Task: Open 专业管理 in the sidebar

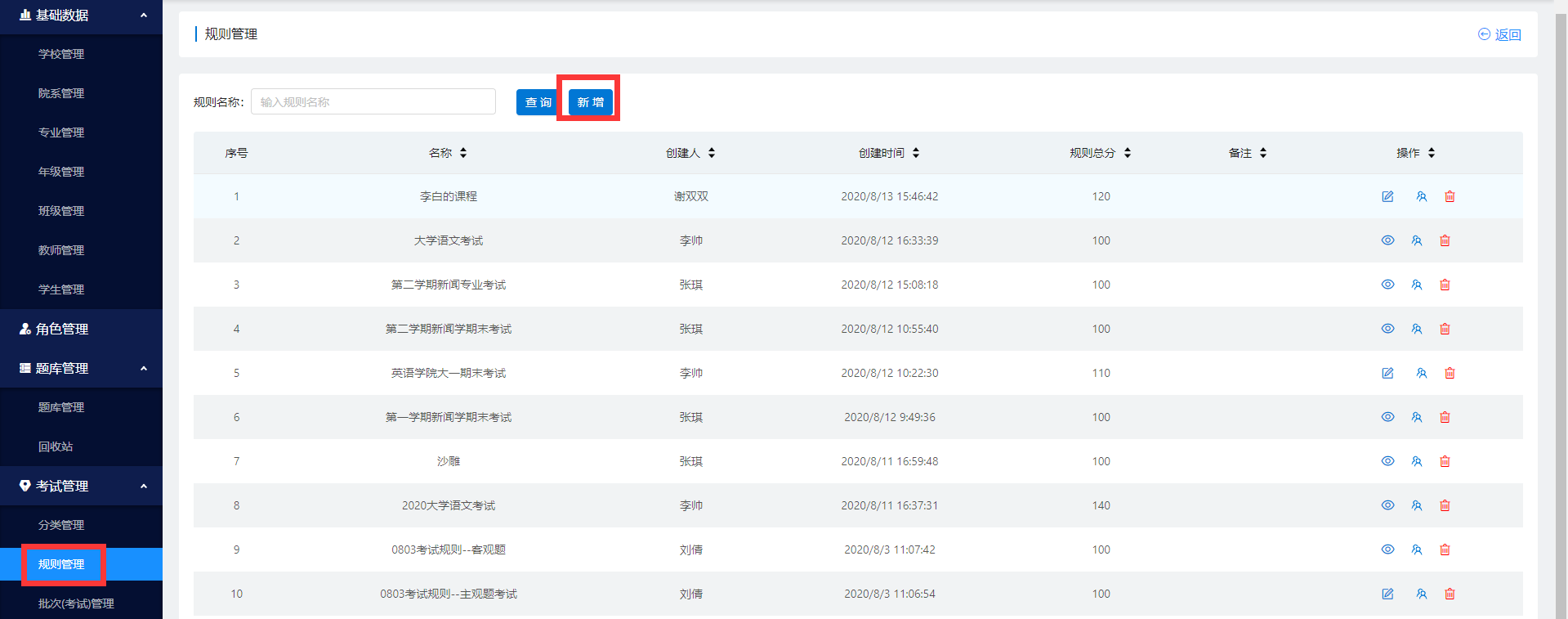Action: [x=61, y=132]
